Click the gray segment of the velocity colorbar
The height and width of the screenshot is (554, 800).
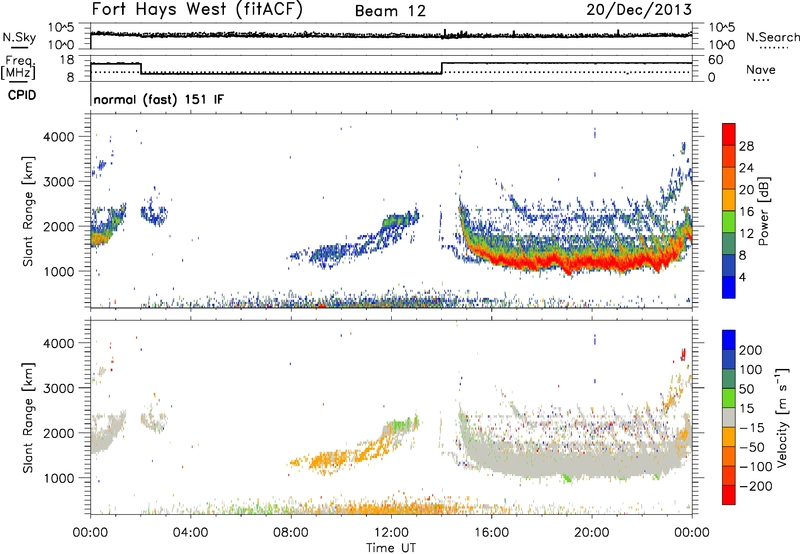(729, 417)
